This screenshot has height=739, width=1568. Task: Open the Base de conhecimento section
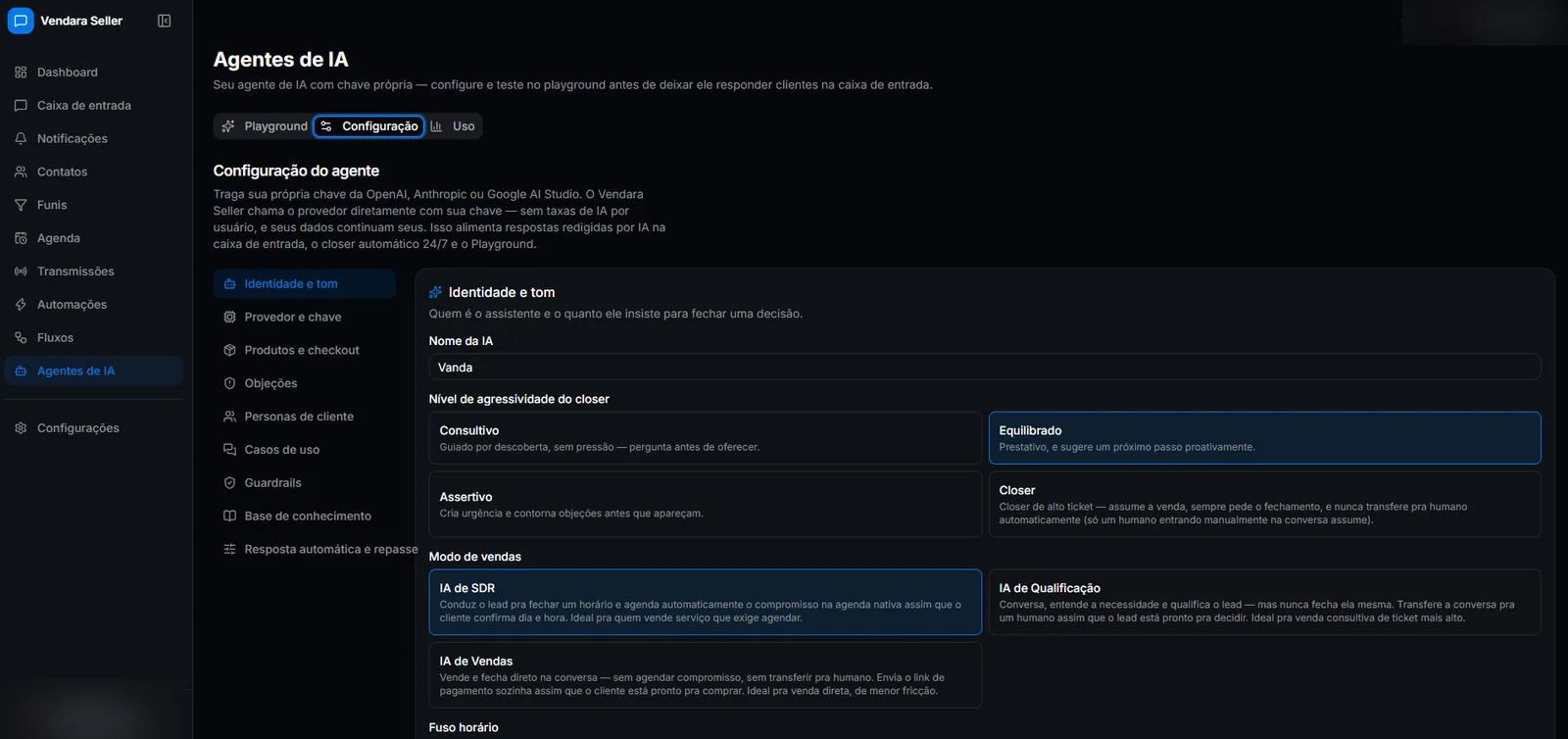click(305, 517)
